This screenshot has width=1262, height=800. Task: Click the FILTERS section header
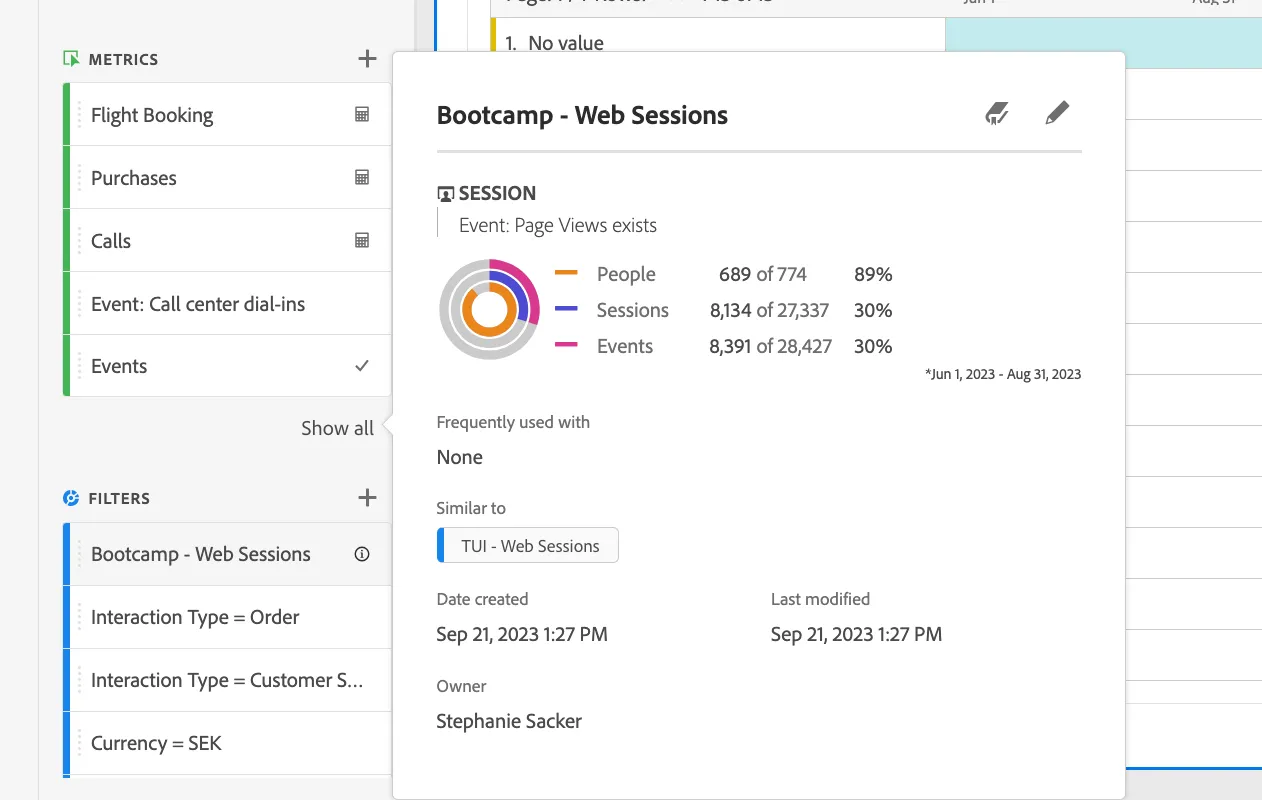click(x=119, y=498)
